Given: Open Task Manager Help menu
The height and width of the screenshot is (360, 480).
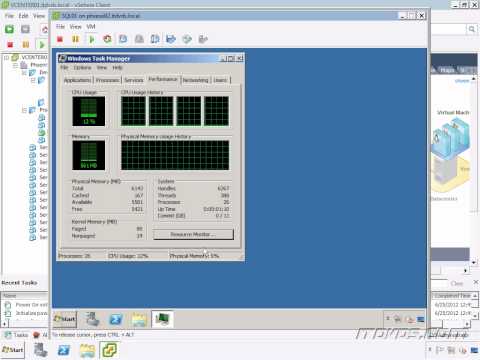Looking at the screenshot, I should tap(117, 68).
